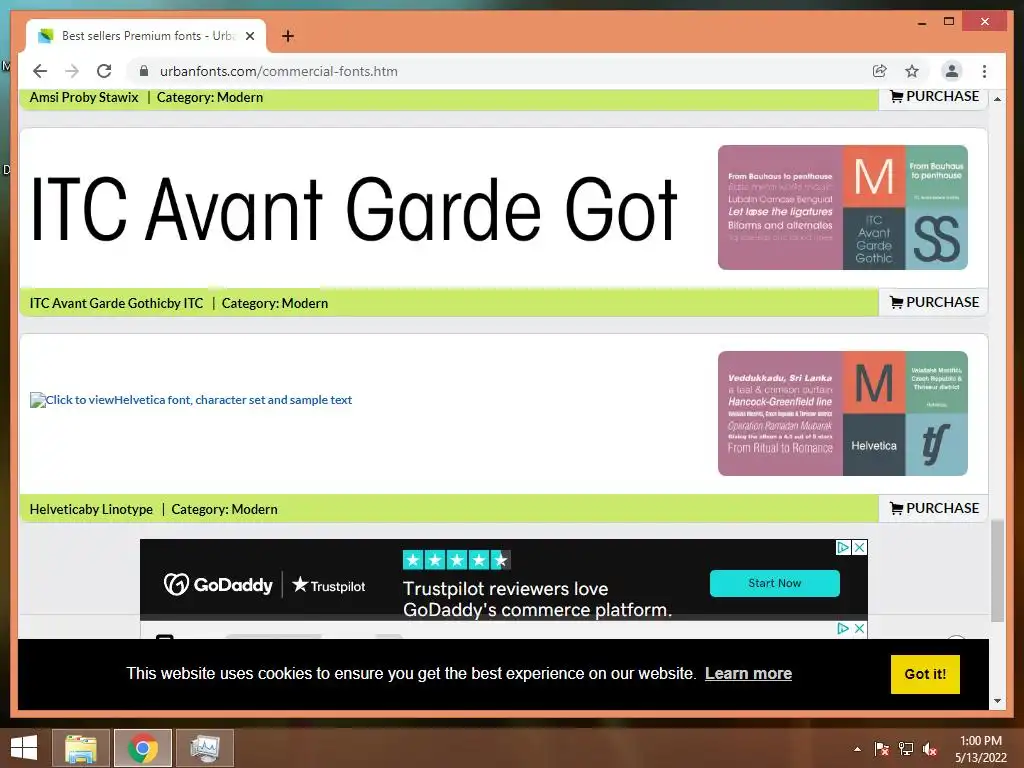Close the GoDaddy ad with X
This screenshot has width=1024, height=768.
(x=860, y=547)
